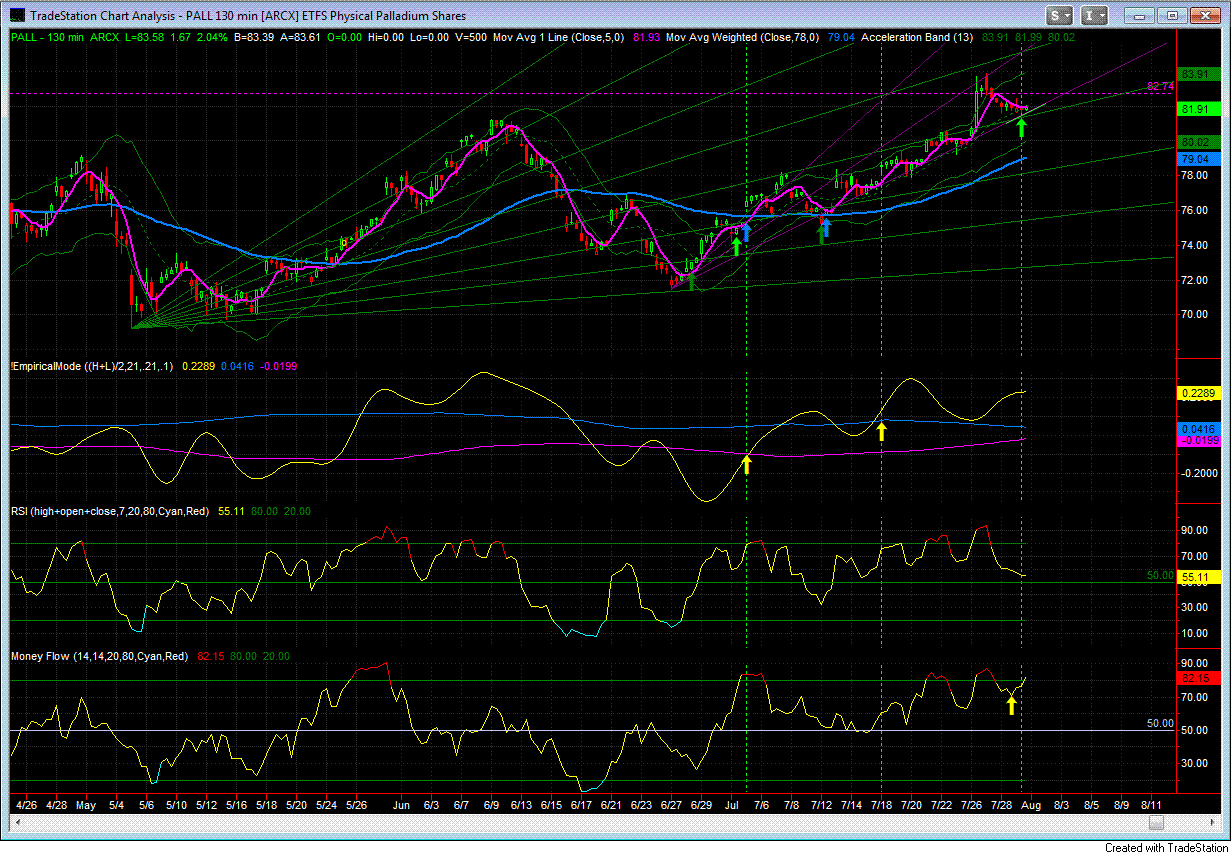Click the '6/13' date on time axis
Screen dimensions: 1231x854
coord(521,803)
